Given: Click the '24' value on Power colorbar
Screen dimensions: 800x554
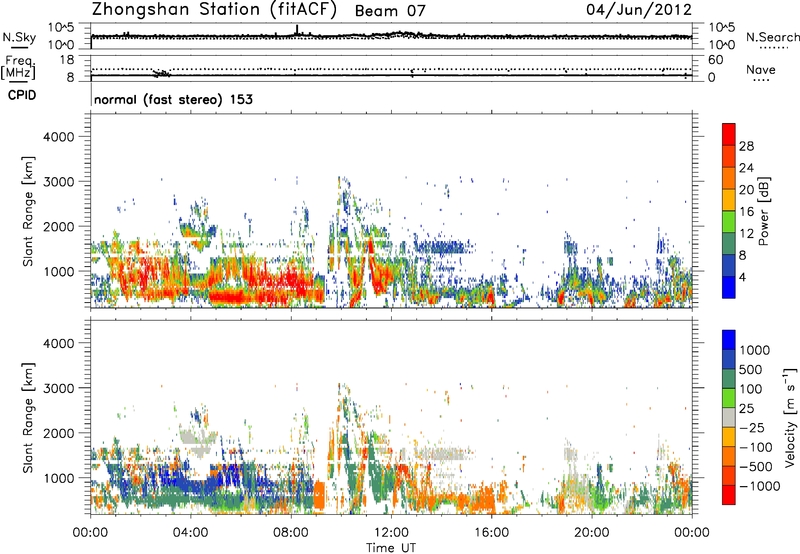Looking at the screenshot, I should pos(746,168).
